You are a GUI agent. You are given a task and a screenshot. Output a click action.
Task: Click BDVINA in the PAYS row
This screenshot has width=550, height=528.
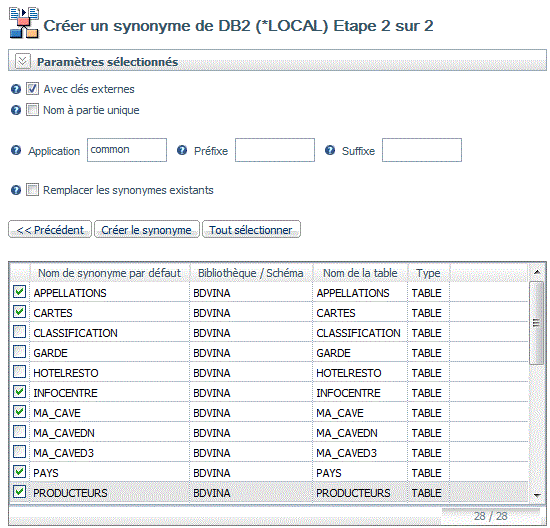212,473
